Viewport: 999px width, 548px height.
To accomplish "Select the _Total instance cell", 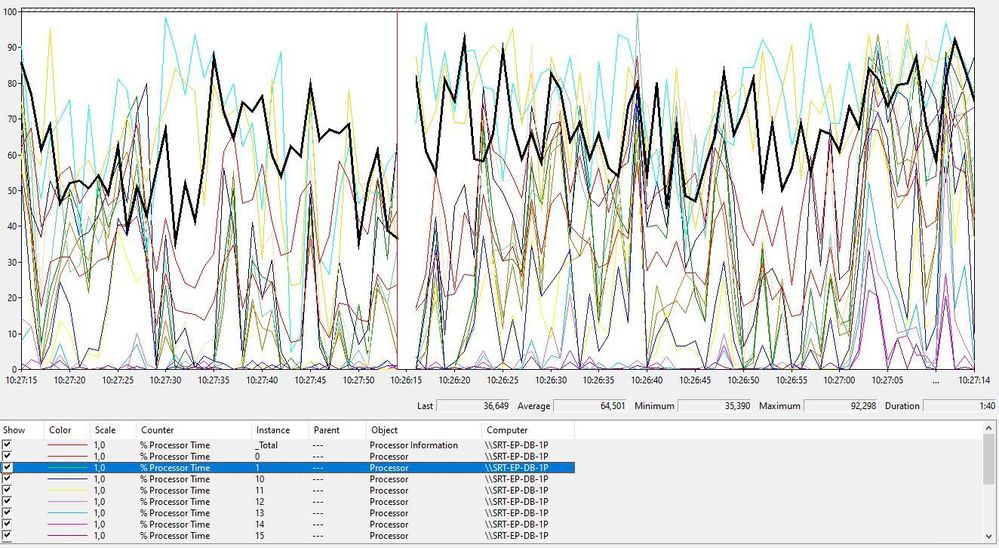I will (267, 445).
